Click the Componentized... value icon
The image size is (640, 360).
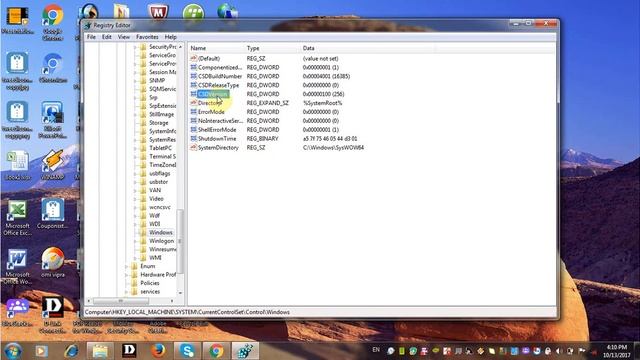pos(193,67)
